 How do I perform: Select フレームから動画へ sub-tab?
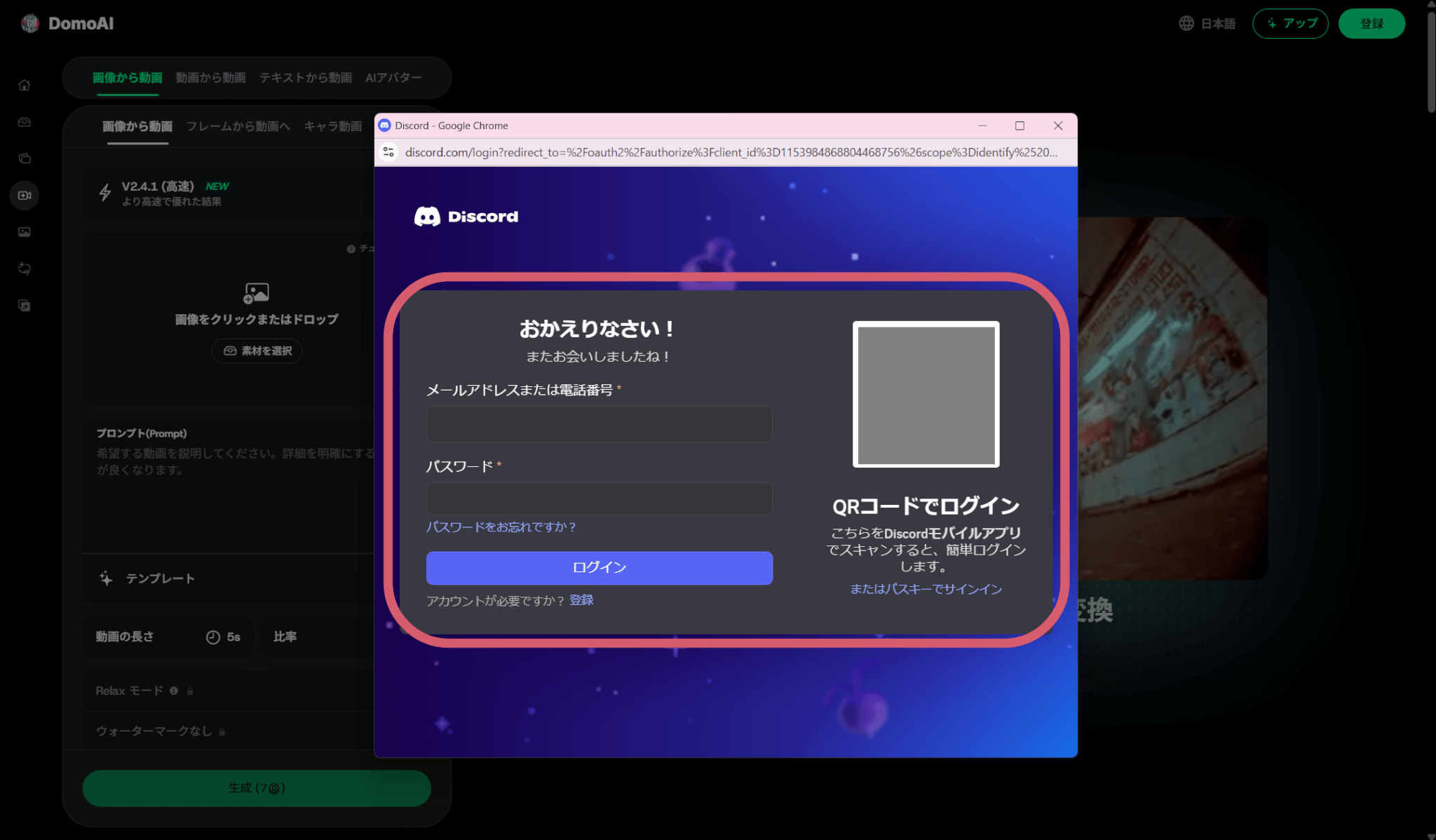click(238, 126)
